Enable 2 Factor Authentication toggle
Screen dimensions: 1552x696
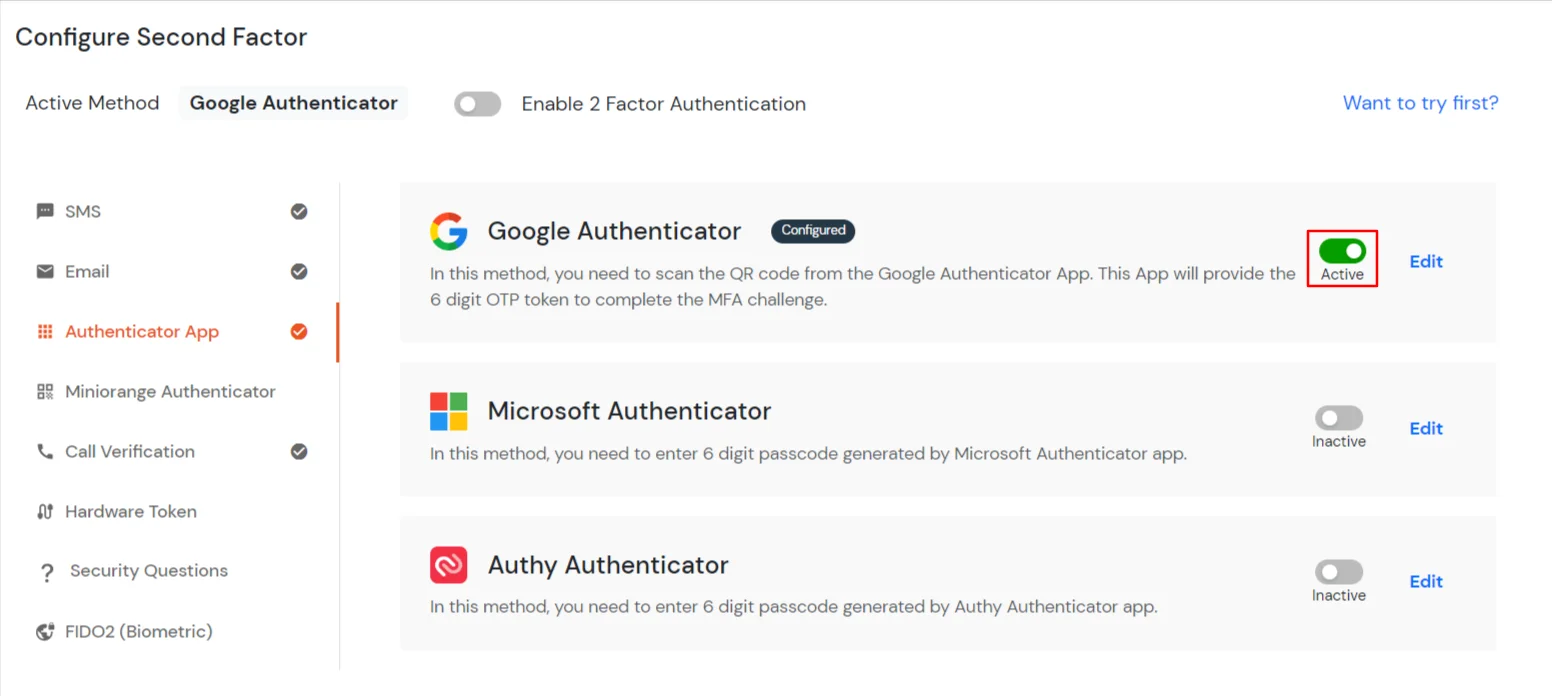pyautogui.click(x=477, y=103)
